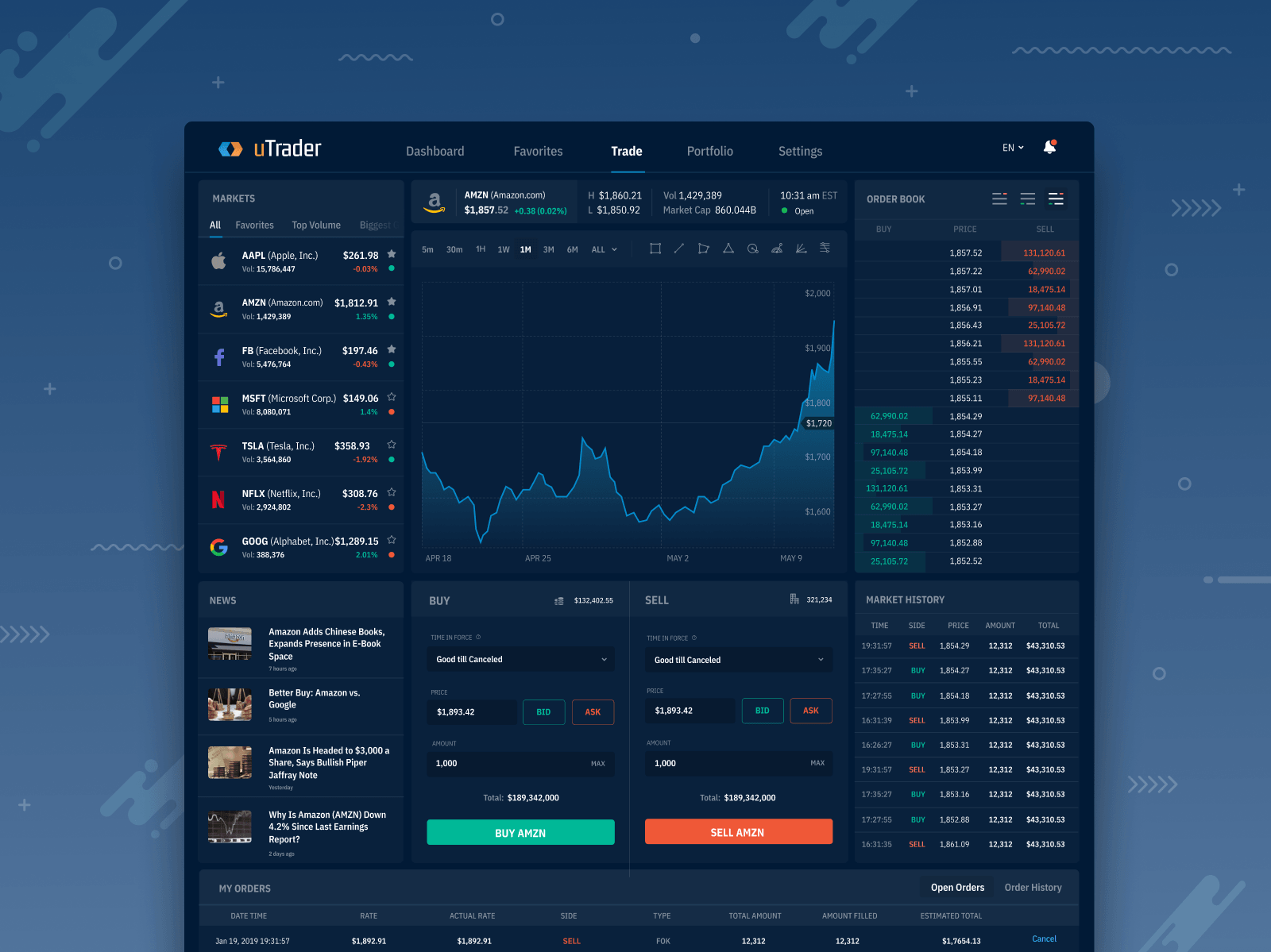Viewport: 1271px width, 952px height.
Task: Select ASK price in BUY panel
Action: [593, 712]
